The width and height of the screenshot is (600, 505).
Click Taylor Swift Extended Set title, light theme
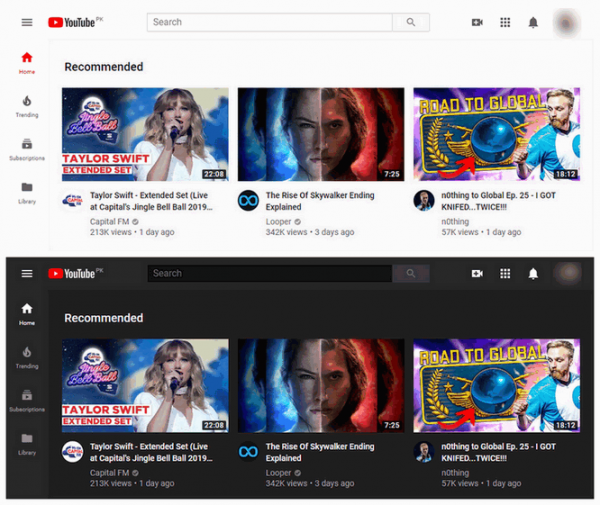point(151,201)
